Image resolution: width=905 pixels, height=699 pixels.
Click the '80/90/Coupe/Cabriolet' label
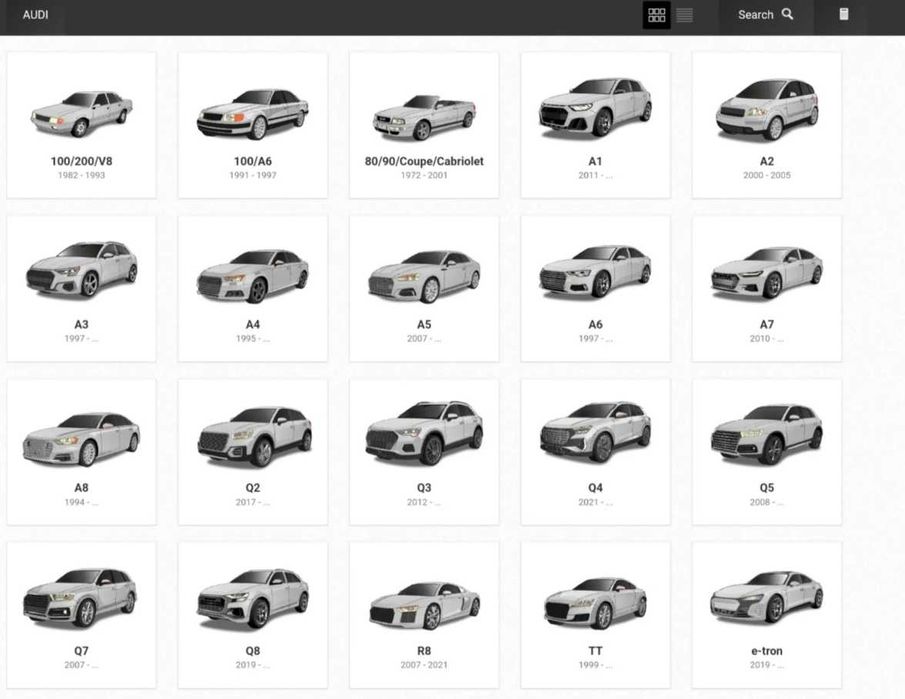pos(424,161)
